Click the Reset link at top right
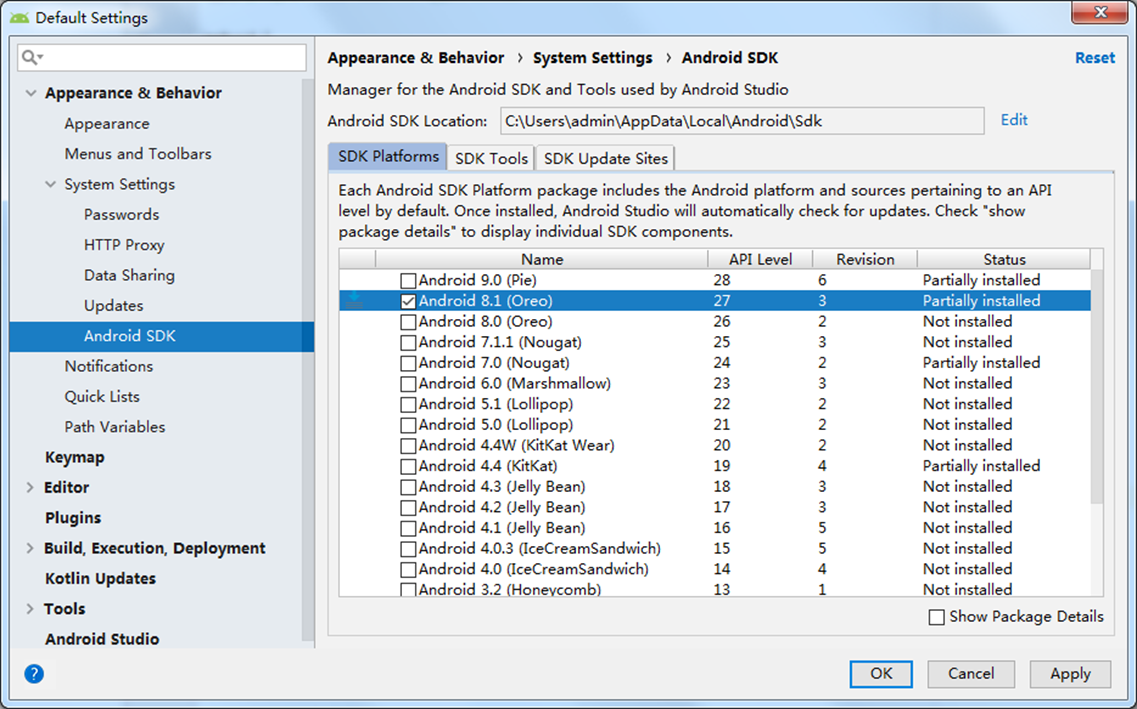The image size is (1137, 709). tap(1094, 58)
